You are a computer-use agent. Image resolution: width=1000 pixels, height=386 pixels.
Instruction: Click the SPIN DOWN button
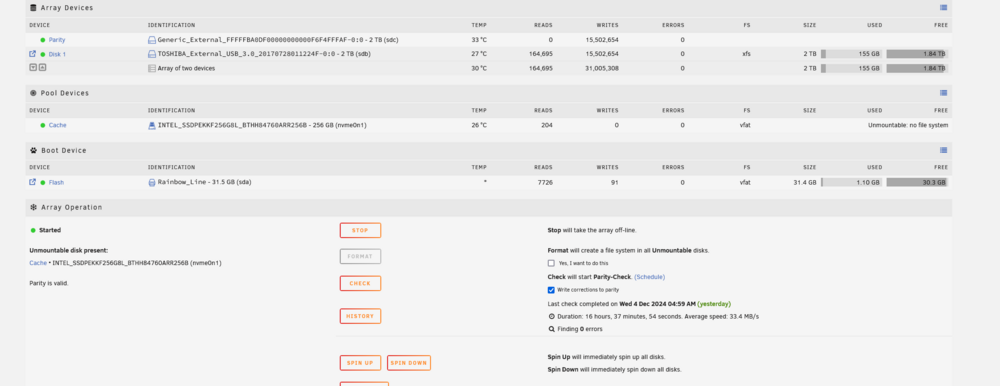[409, 363]
